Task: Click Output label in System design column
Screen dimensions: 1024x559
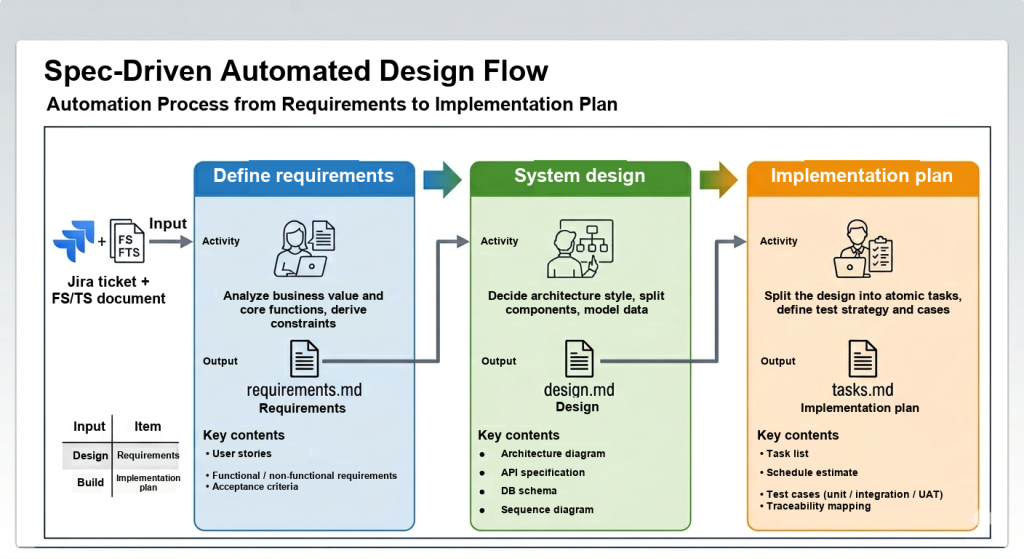Action: point(499,361)
